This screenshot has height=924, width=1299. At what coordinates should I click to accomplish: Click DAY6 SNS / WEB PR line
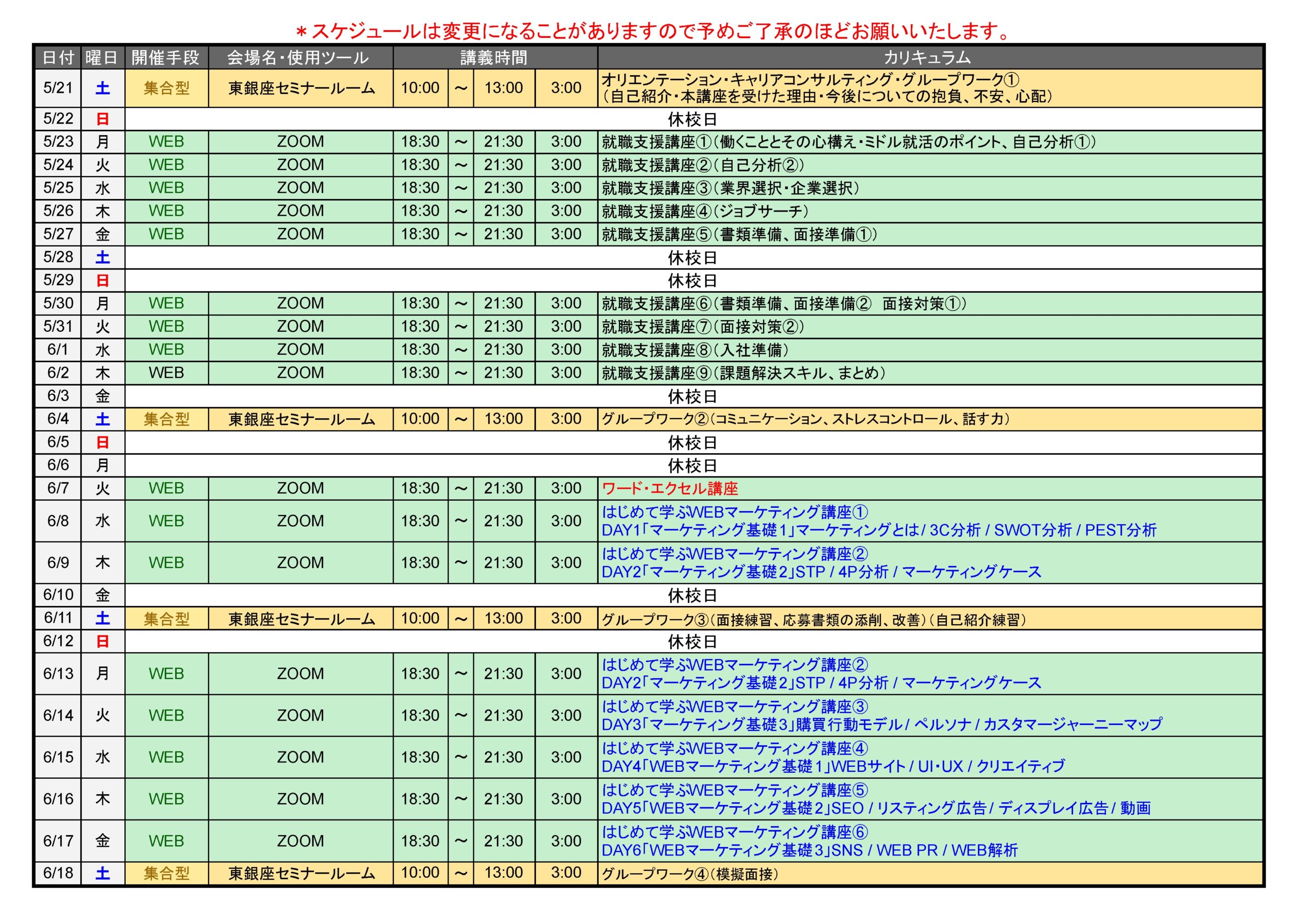(x=810, y=850)
